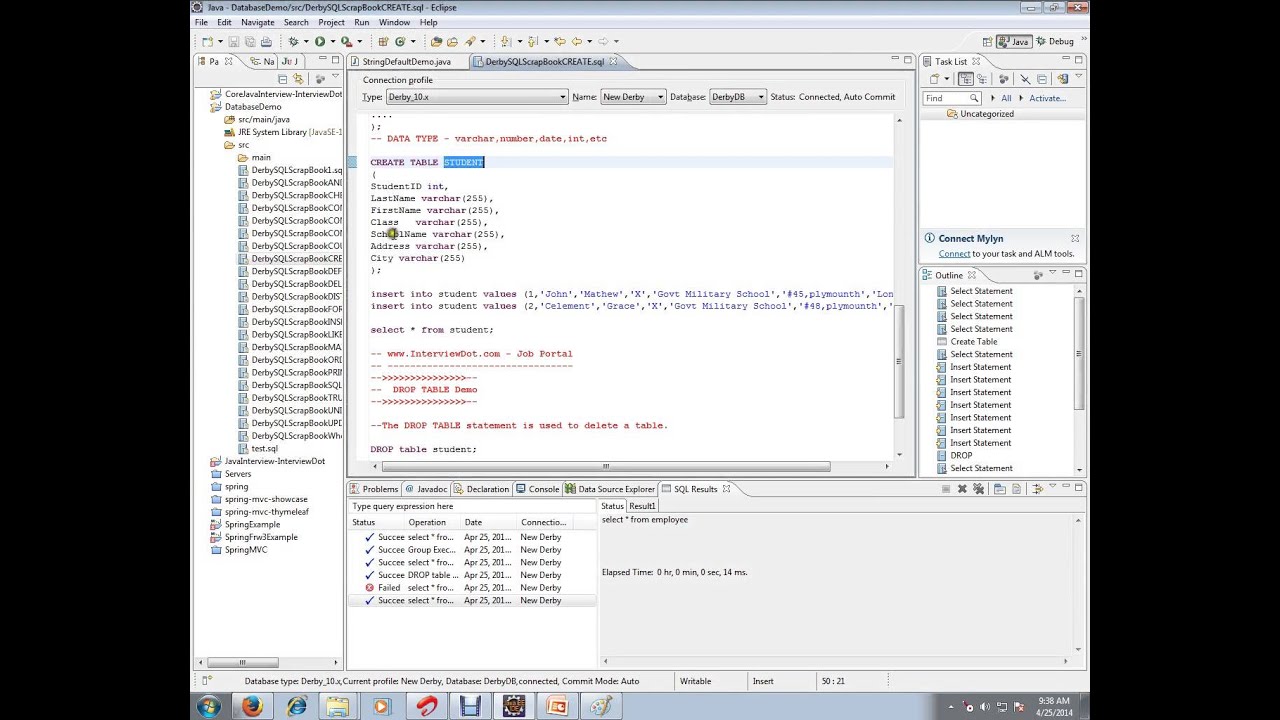Click the Type query expression here field

click(x=471, y=506)
